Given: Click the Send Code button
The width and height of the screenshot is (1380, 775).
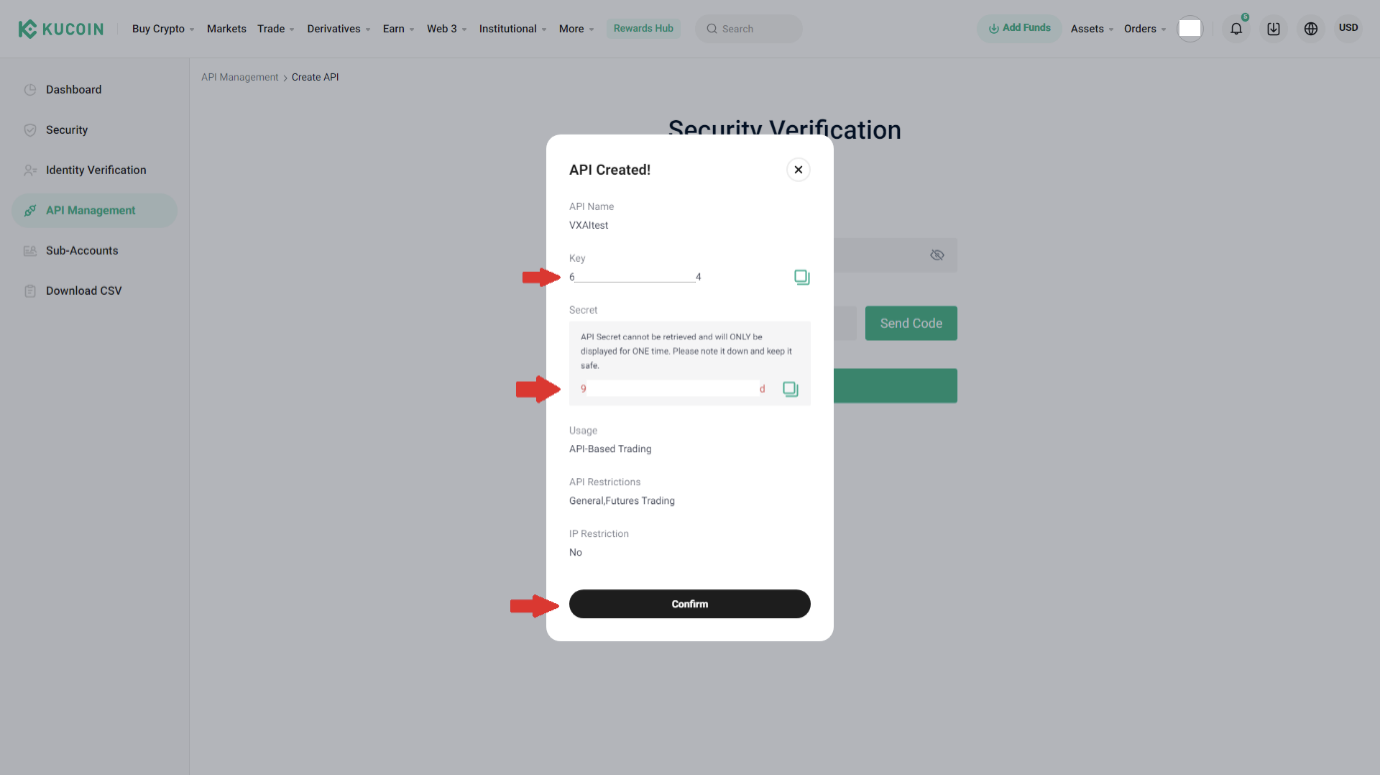Looking at the screenshot, I should 910,323.
